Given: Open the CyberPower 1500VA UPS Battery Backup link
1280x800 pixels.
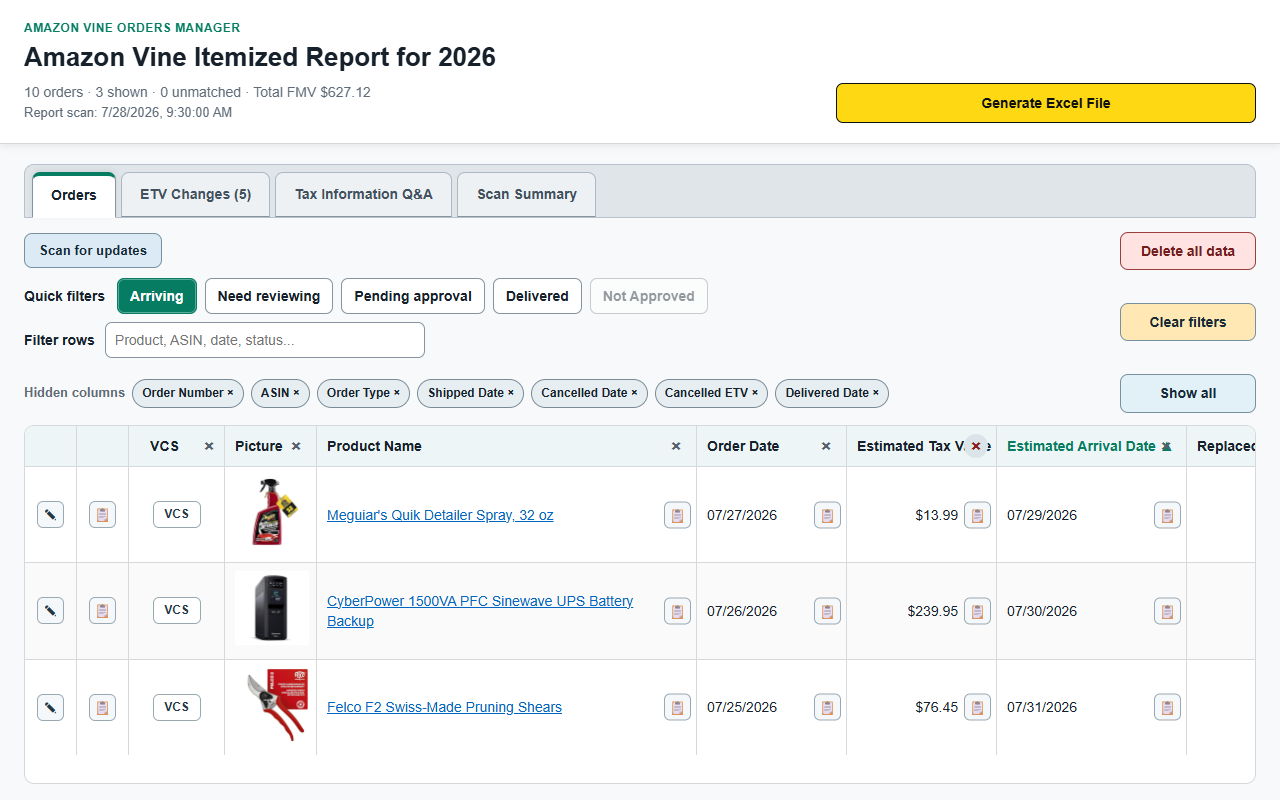Looking at the screenshot, I should [x=480, y=611].
